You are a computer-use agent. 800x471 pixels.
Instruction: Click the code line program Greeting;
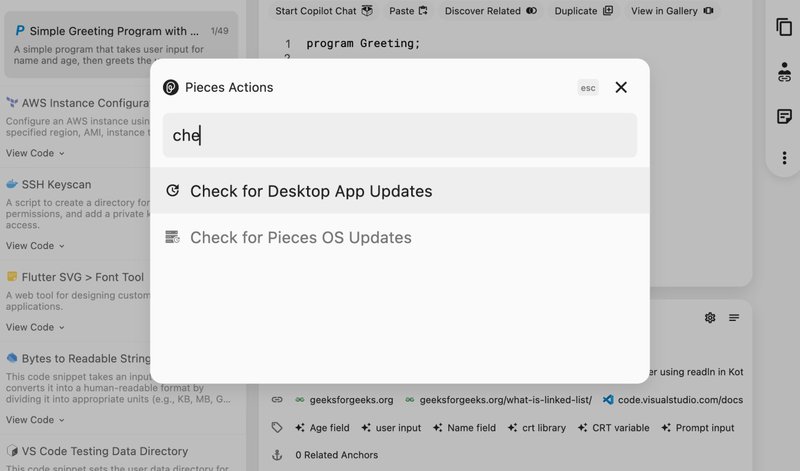[363, 43]
